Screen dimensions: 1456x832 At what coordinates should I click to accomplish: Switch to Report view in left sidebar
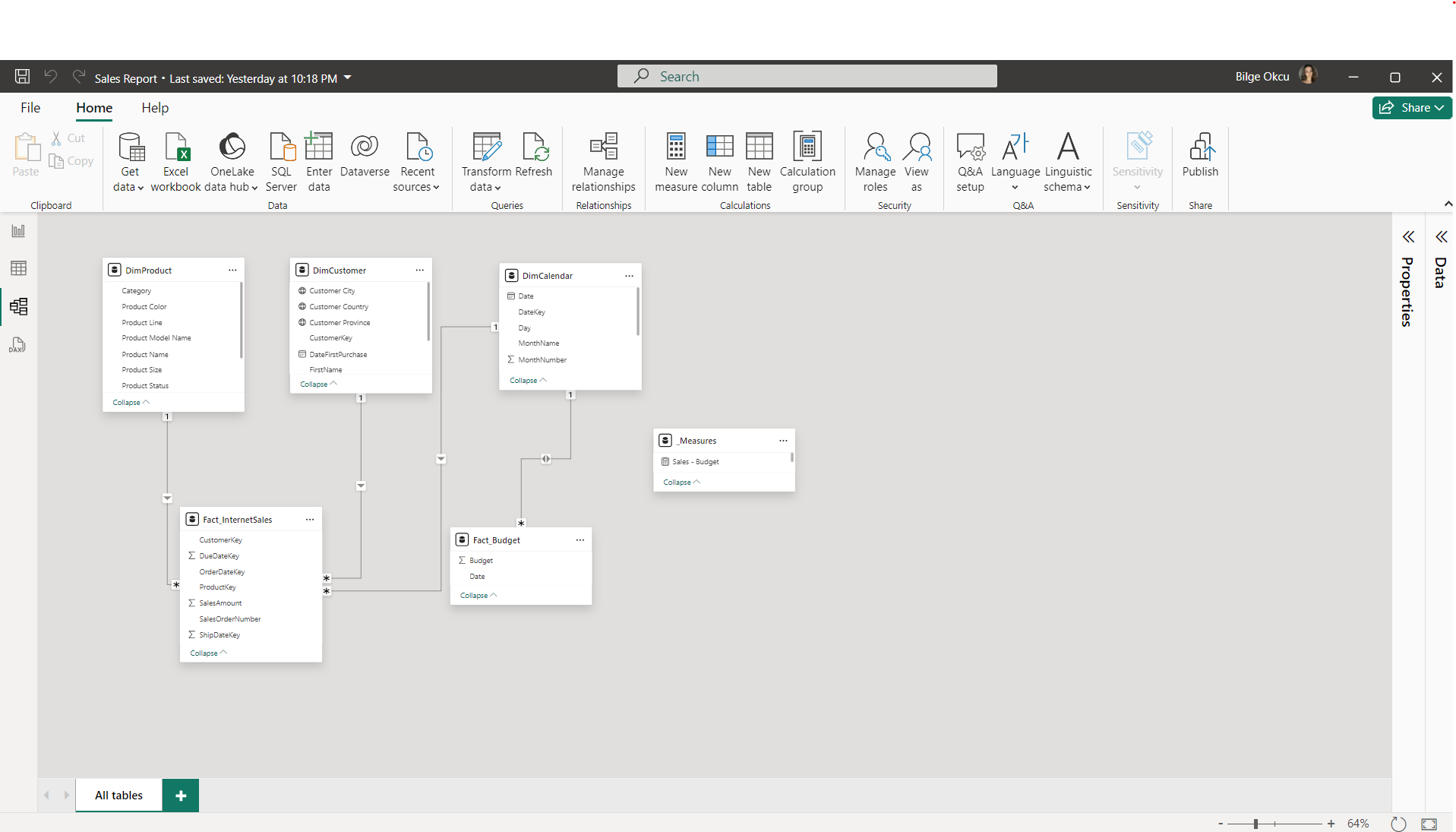tap(18, 230)
